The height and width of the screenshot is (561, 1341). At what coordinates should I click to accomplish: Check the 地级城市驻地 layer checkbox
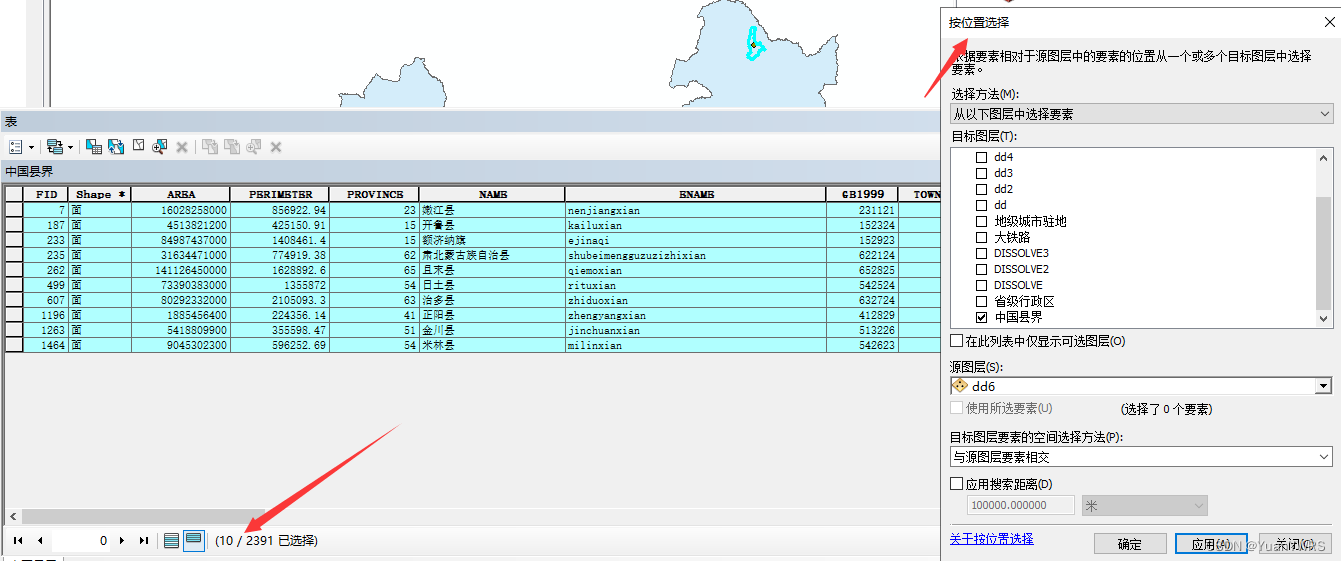point(981,221)
